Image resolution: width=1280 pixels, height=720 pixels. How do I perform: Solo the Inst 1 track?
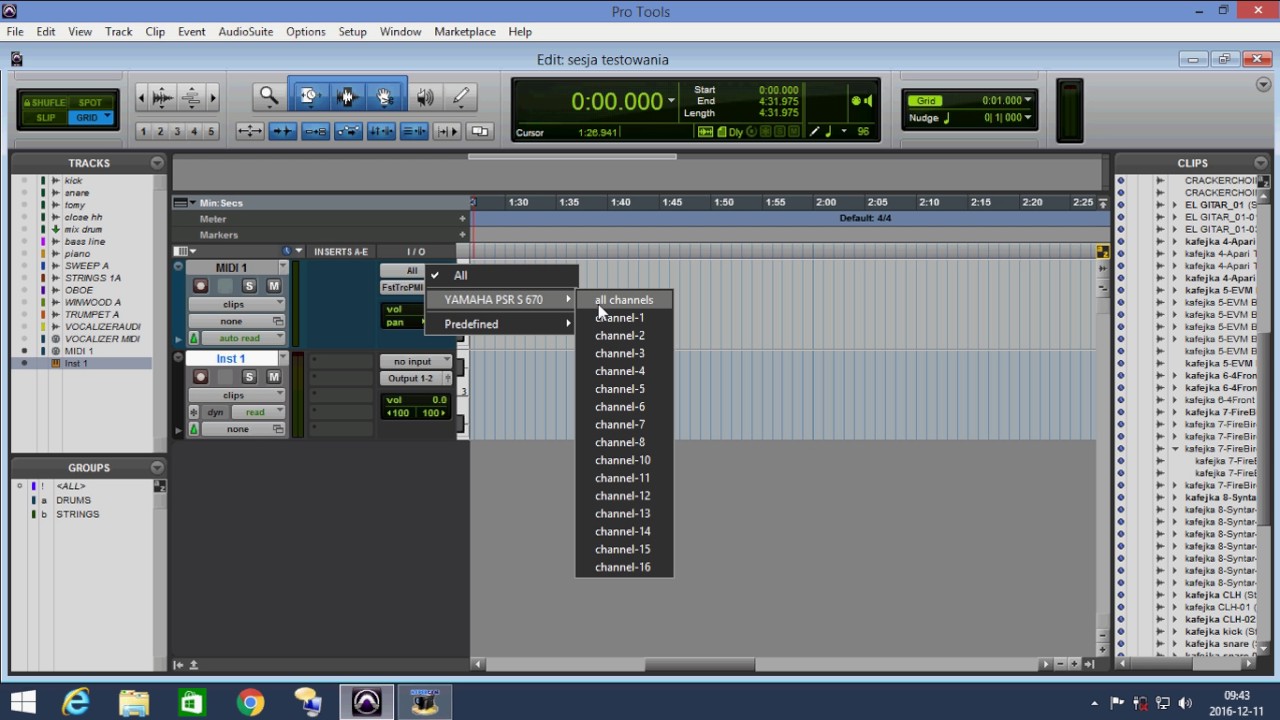point(249,377)
